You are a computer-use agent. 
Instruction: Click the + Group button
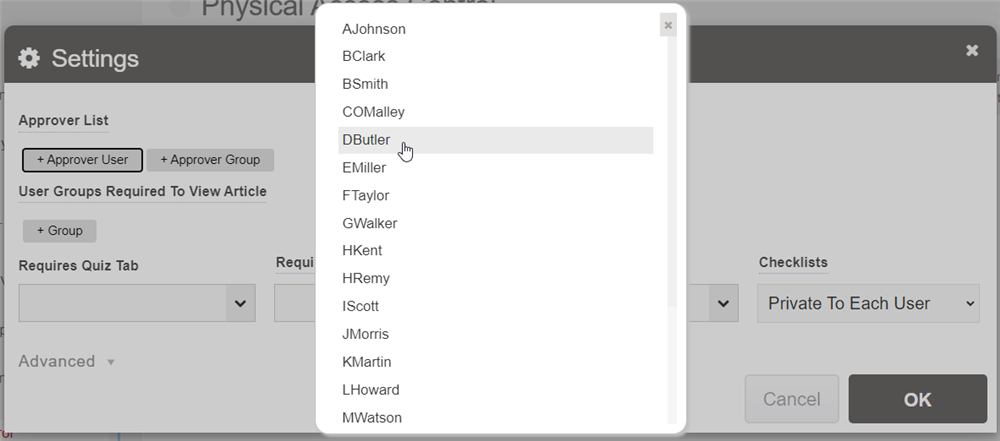click(x=60, y=231)
